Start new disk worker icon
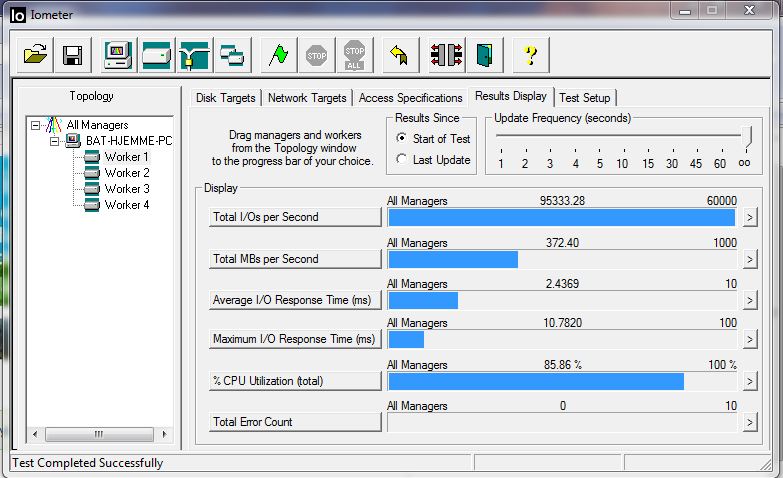Image resolution: width=783 pixels, height=478 pixels. click(x=156, y=55)
